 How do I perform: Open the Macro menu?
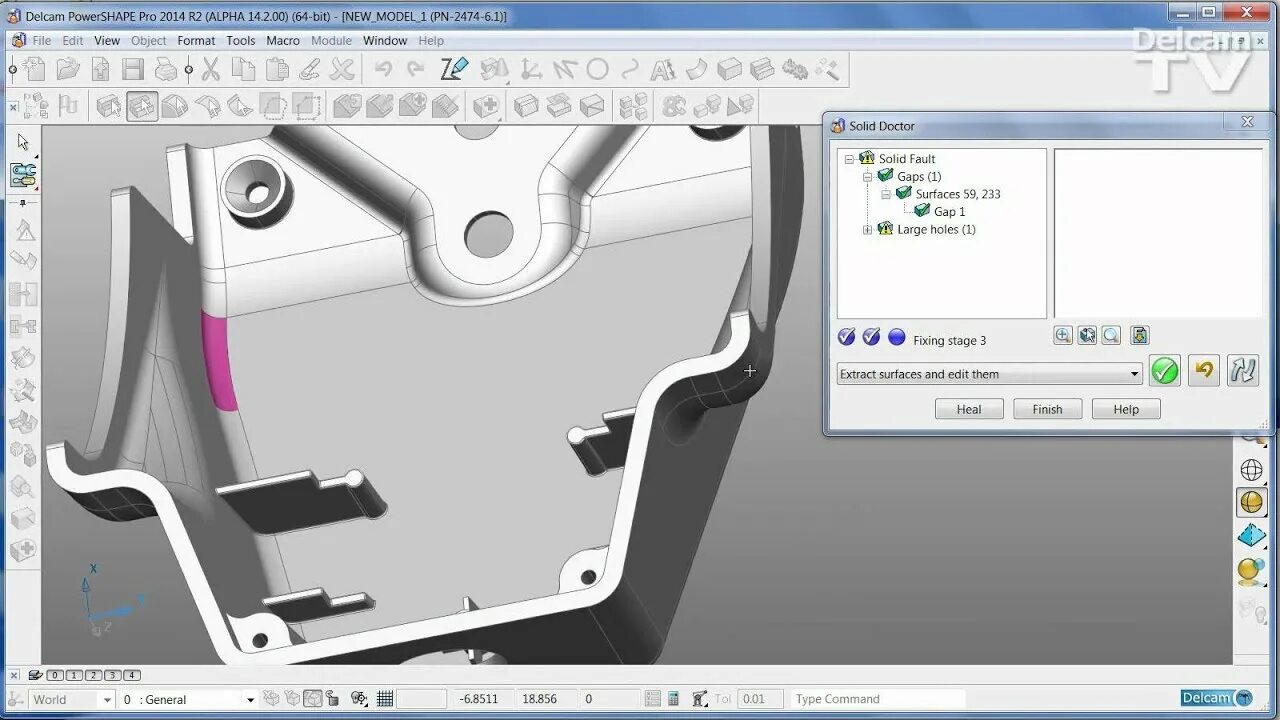[283, 41]
